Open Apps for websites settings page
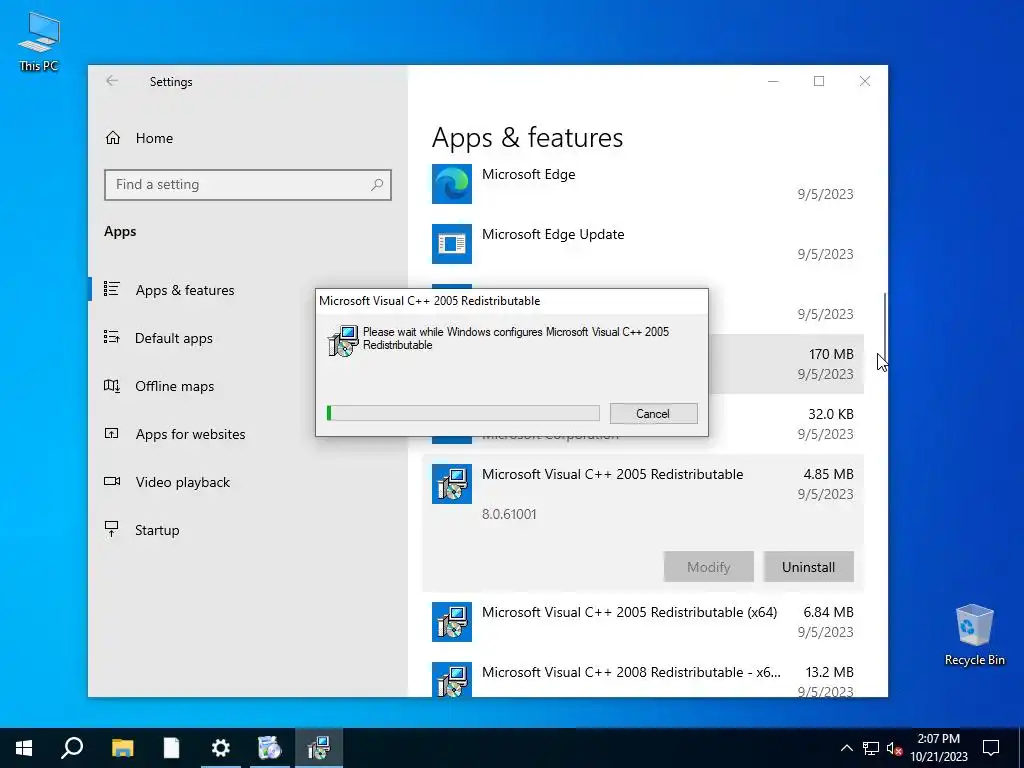1024x768 pixels. (190, 434)
